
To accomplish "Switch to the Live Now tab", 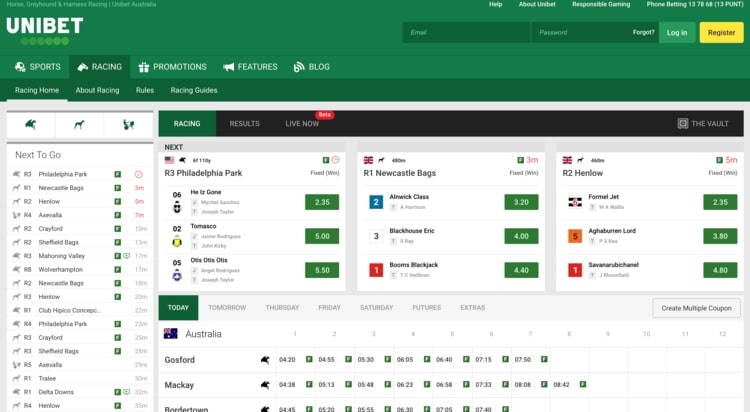I will (302, 123).
